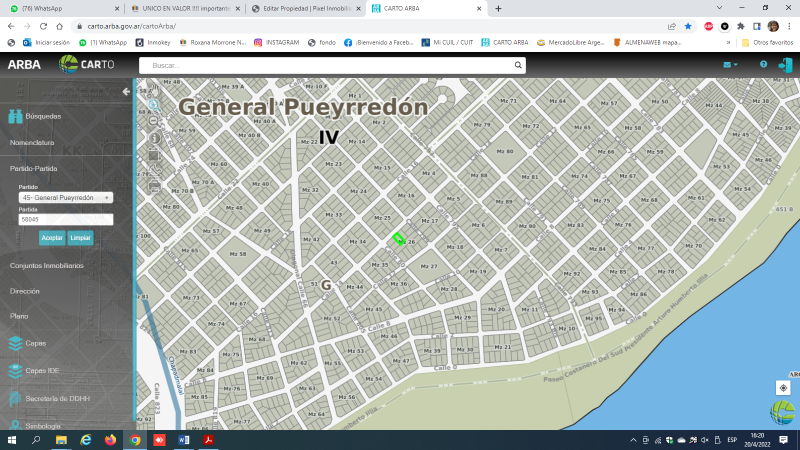The image size is (800, 450).
Task: Open the Partido-Partida search option
Action: coord(34,168)
